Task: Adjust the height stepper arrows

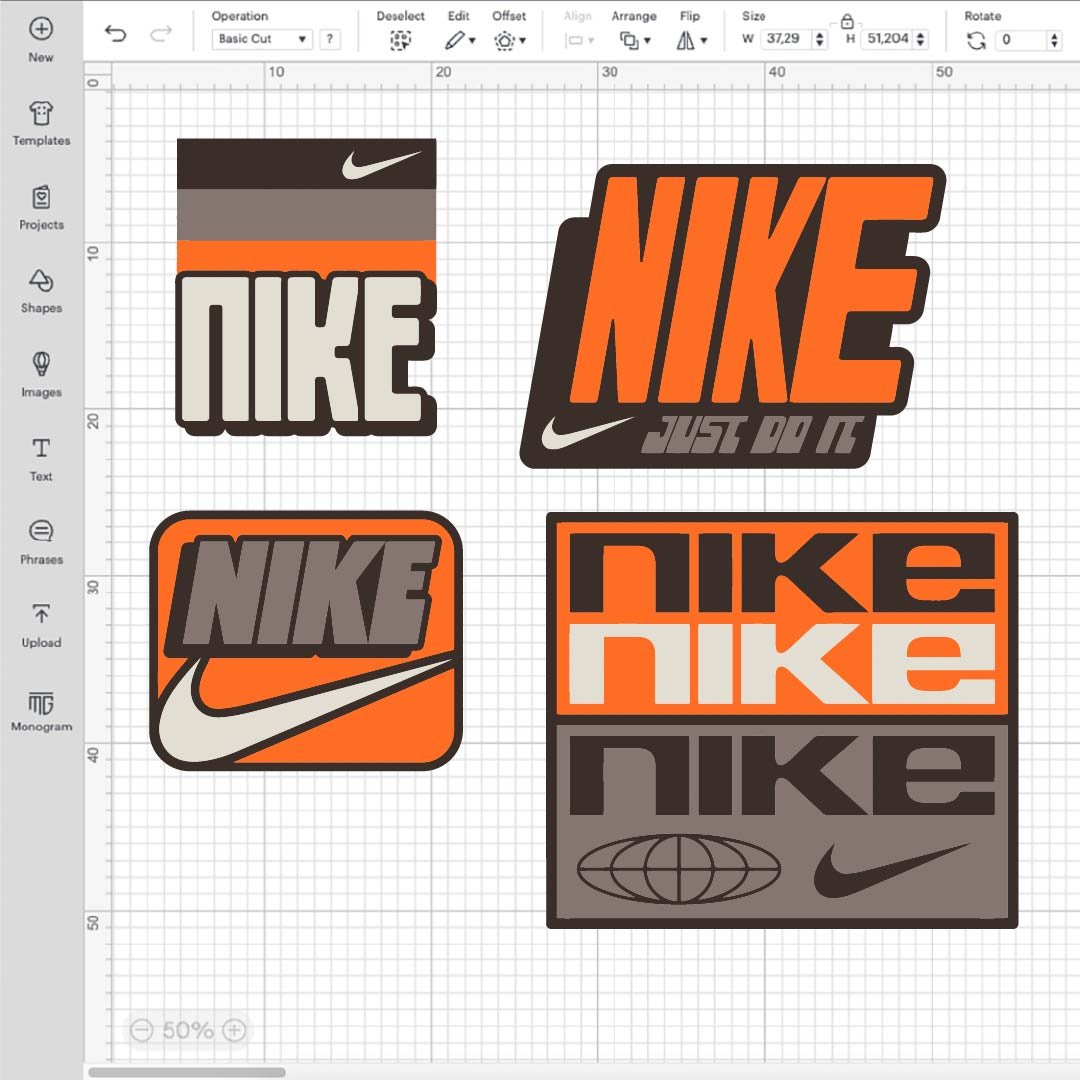Action: 921,39
